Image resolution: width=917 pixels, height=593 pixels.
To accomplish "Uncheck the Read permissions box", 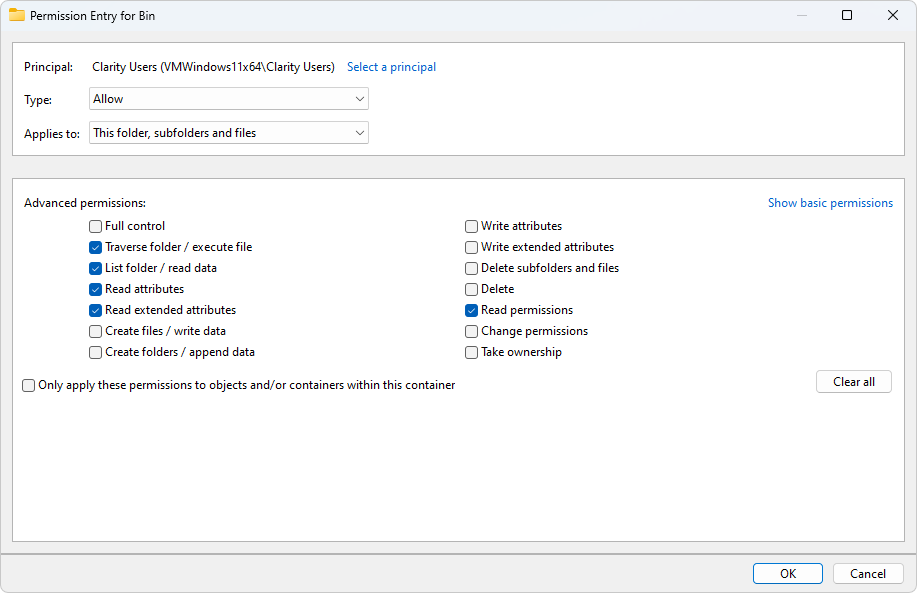I will [x=471, y=311].
